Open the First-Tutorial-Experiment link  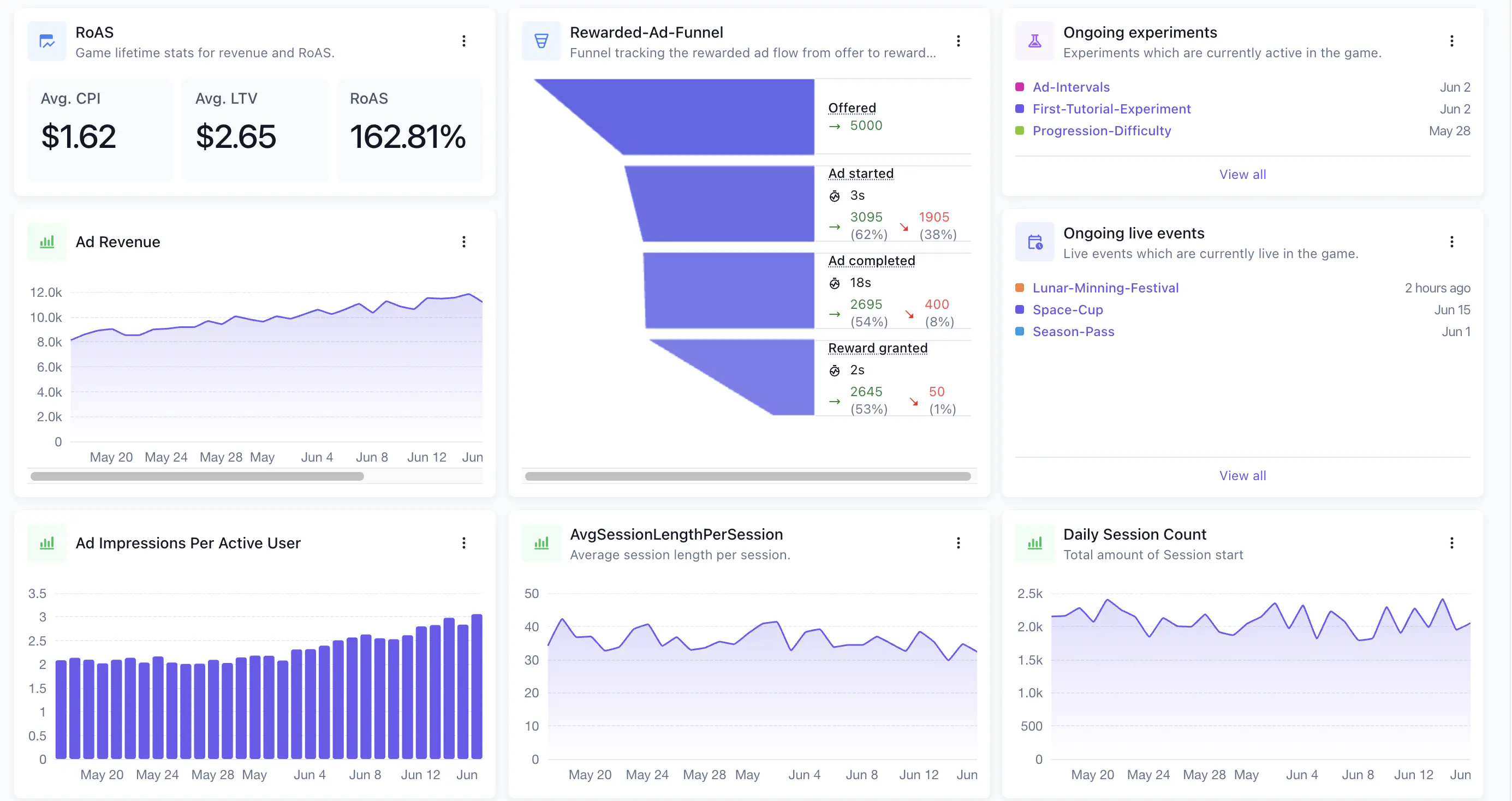click(1112, 109)
